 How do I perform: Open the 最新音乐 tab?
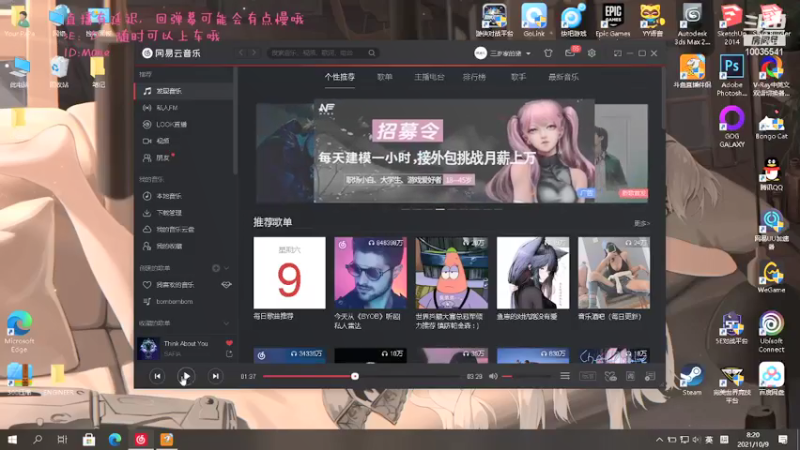(563, 77)
